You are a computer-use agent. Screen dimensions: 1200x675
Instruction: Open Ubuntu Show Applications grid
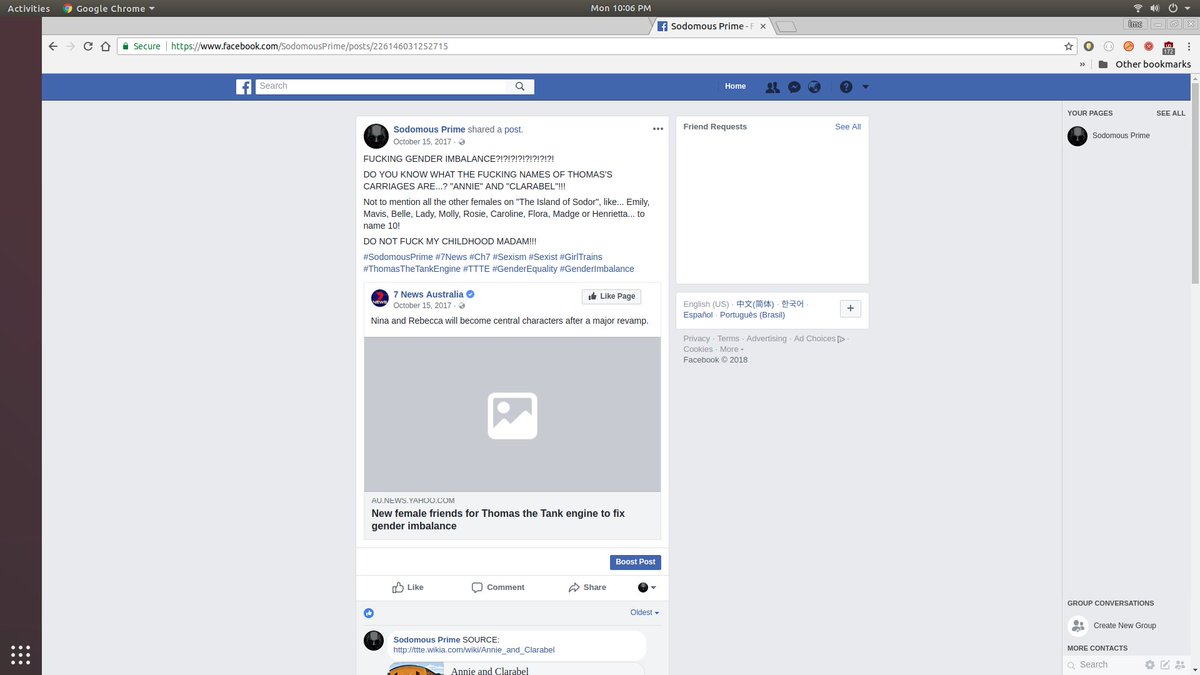pos(20,654)
